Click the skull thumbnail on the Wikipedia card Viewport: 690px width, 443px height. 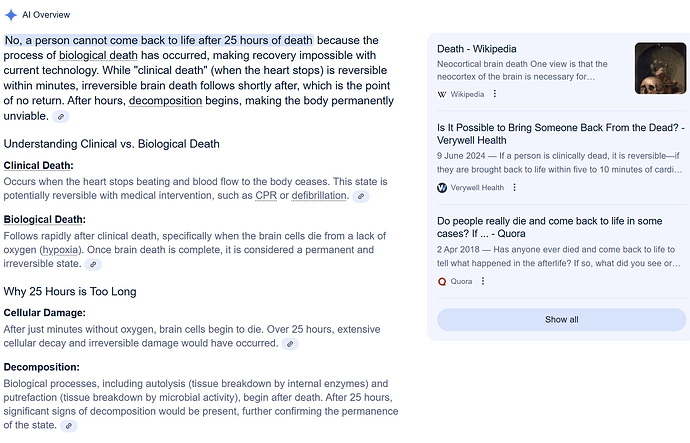660,68
